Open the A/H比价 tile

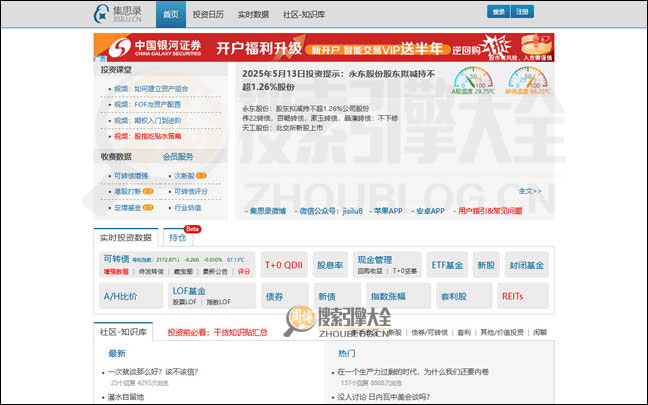[x=131, y=296]
